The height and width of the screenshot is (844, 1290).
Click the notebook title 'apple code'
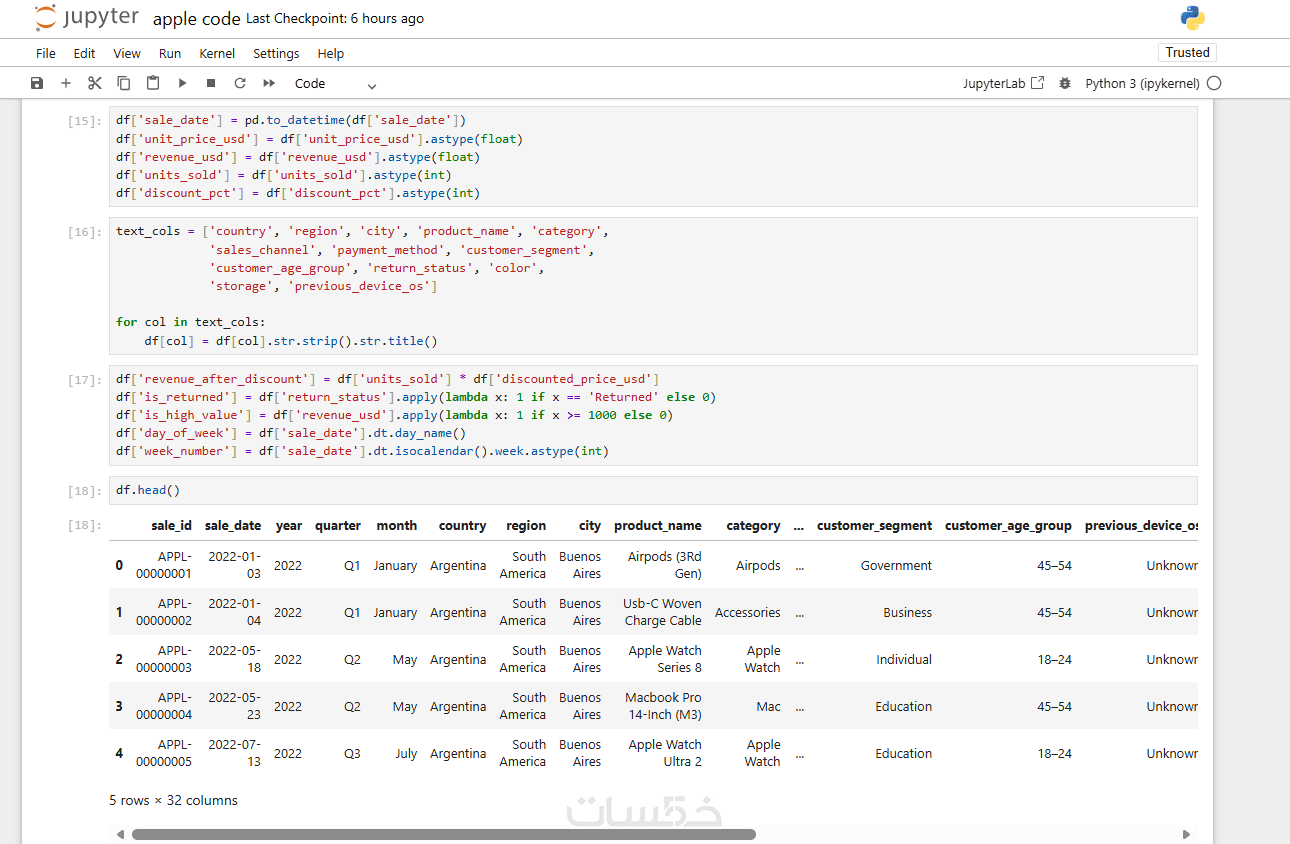196,19
